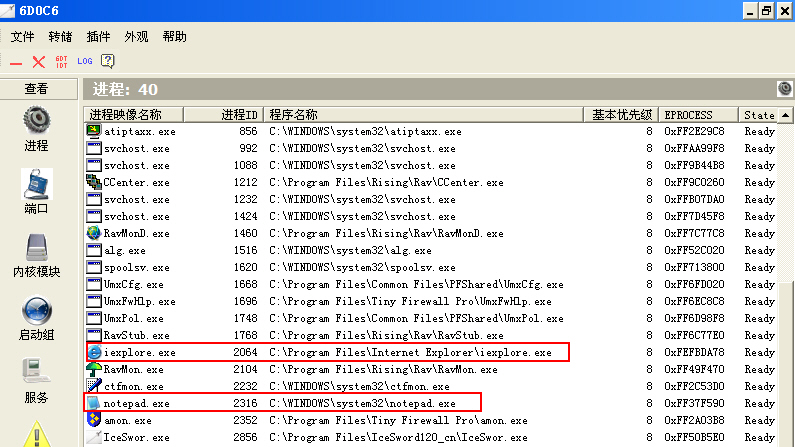This screenshot has width=795, height=447.
Task: Click the spoolsv.exe window icon
Action: pyautogui.click(x=93, y=267)
